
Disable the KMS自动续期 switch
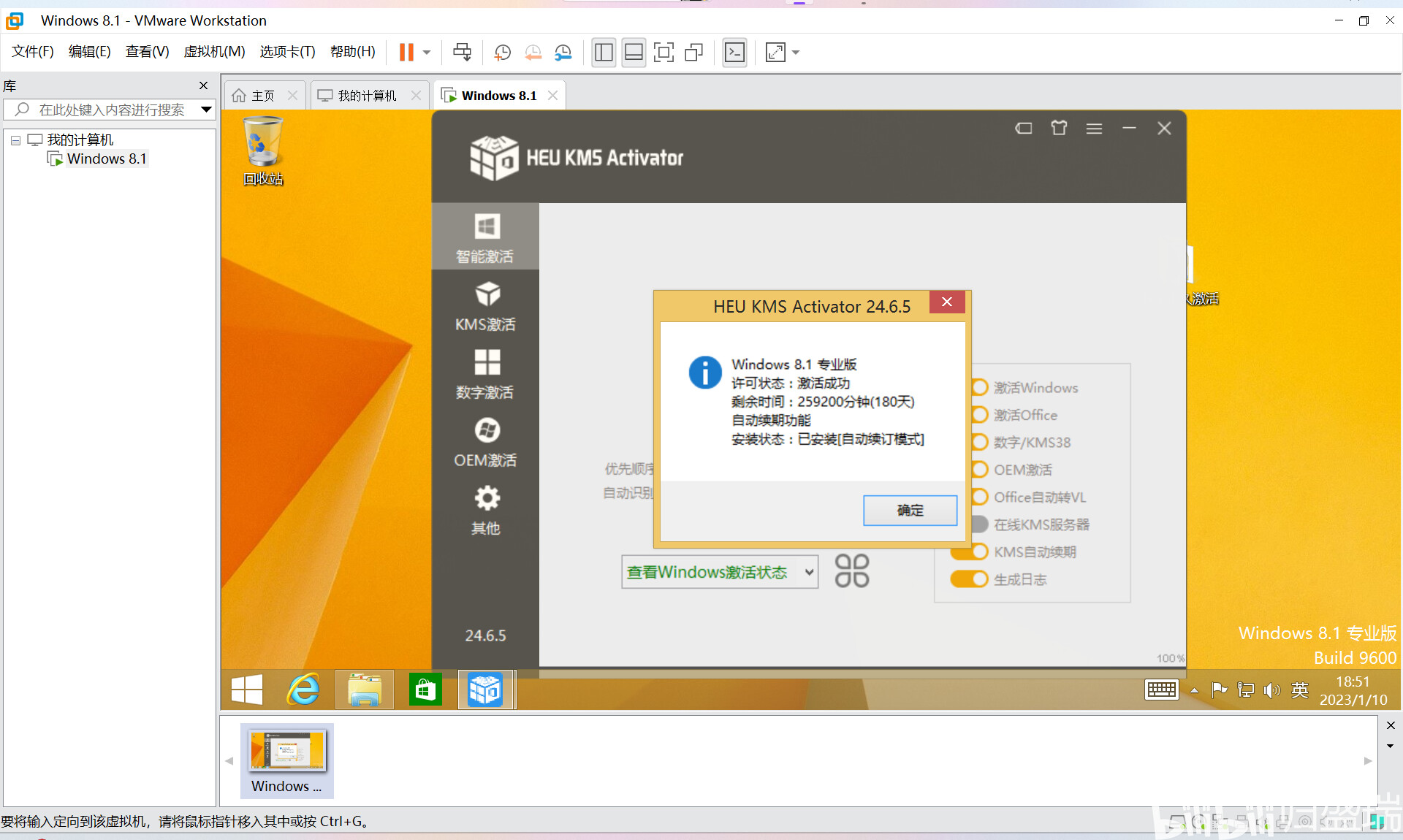[970, 551]
